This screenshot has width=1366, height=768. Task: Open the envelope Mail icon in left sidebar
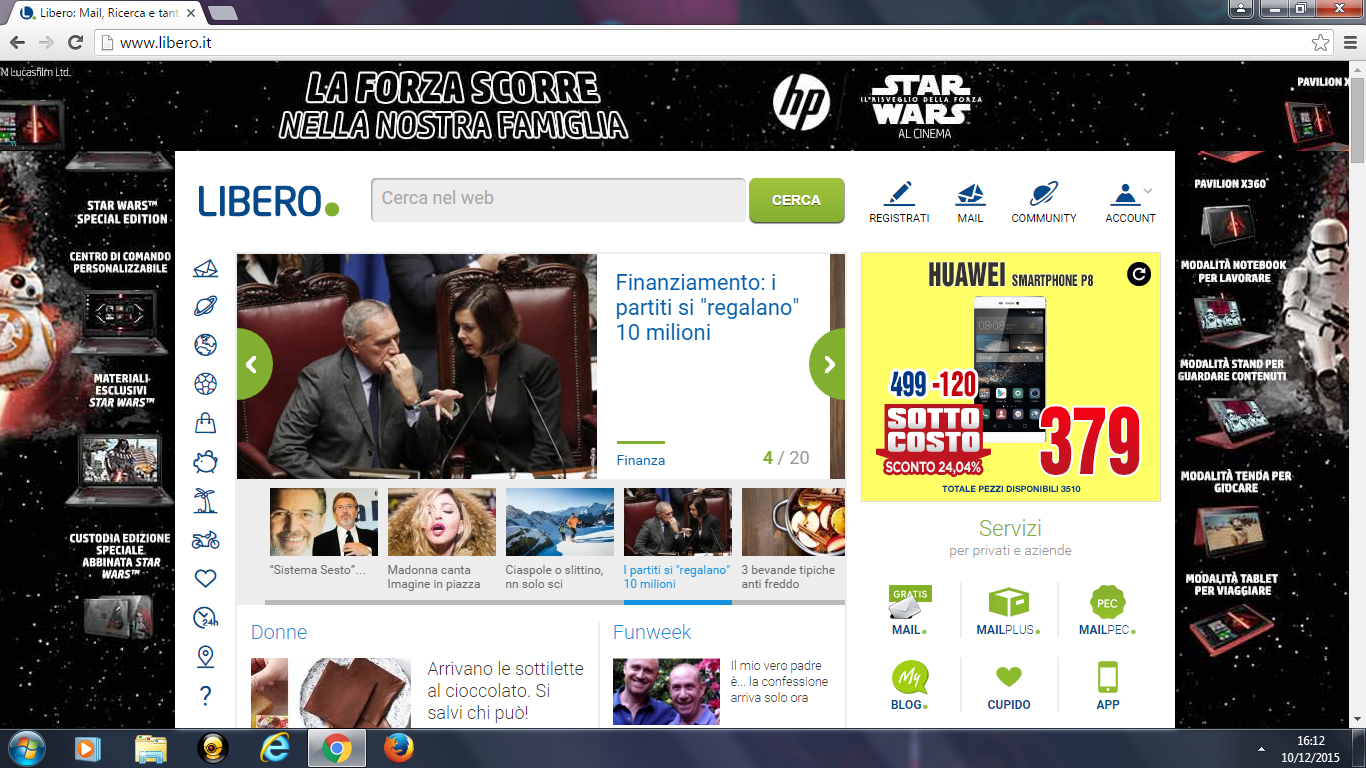click(205, 269)
